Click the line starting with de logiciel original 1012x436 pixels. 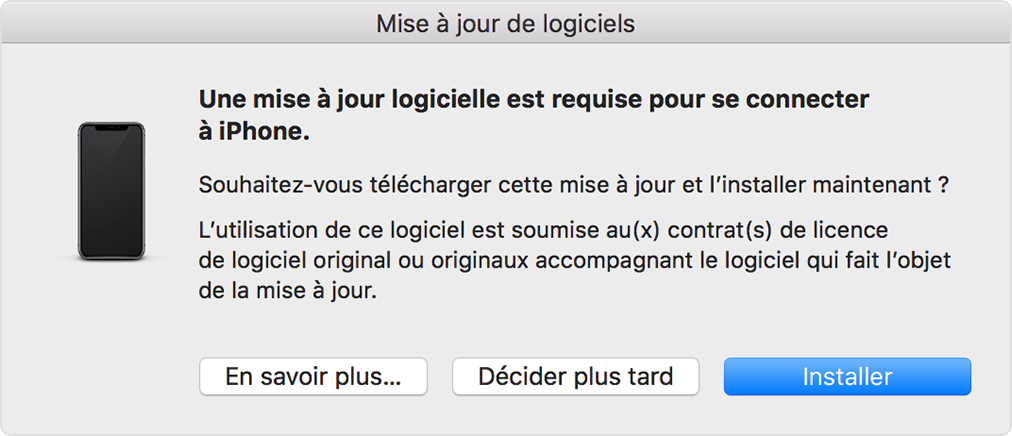tap(574, 260)
